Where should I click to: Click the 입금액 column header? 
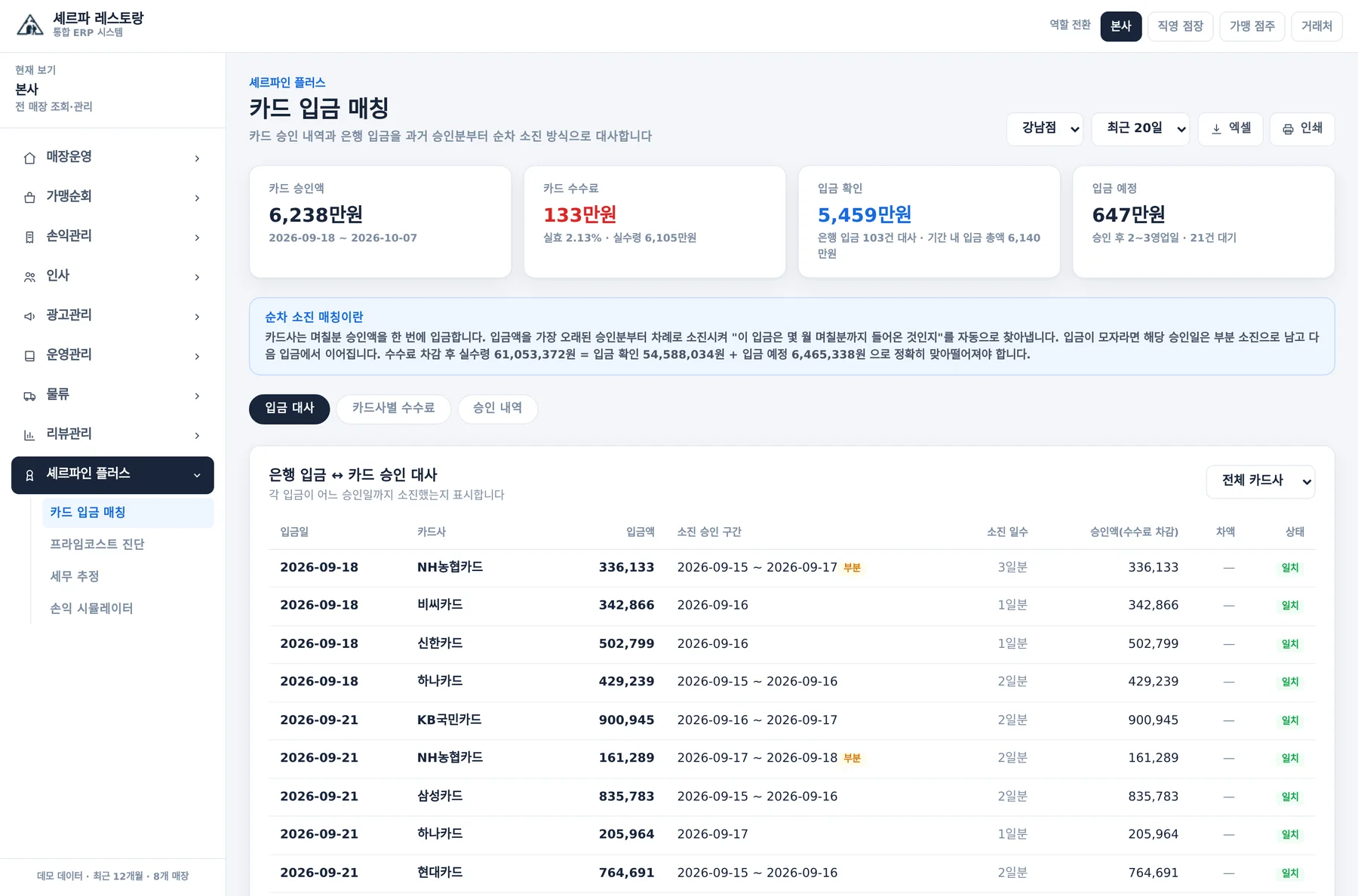[x=641, y=532]
